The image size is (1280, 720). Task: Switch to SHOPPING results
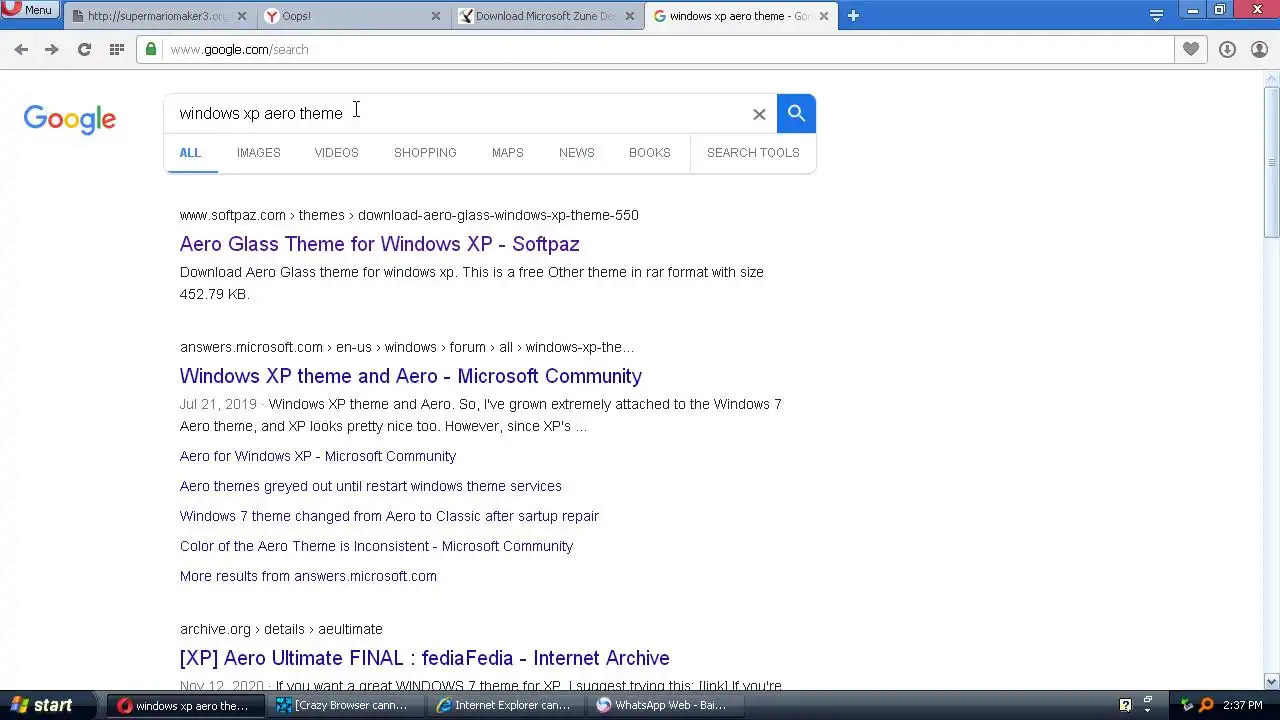[425, 153]
